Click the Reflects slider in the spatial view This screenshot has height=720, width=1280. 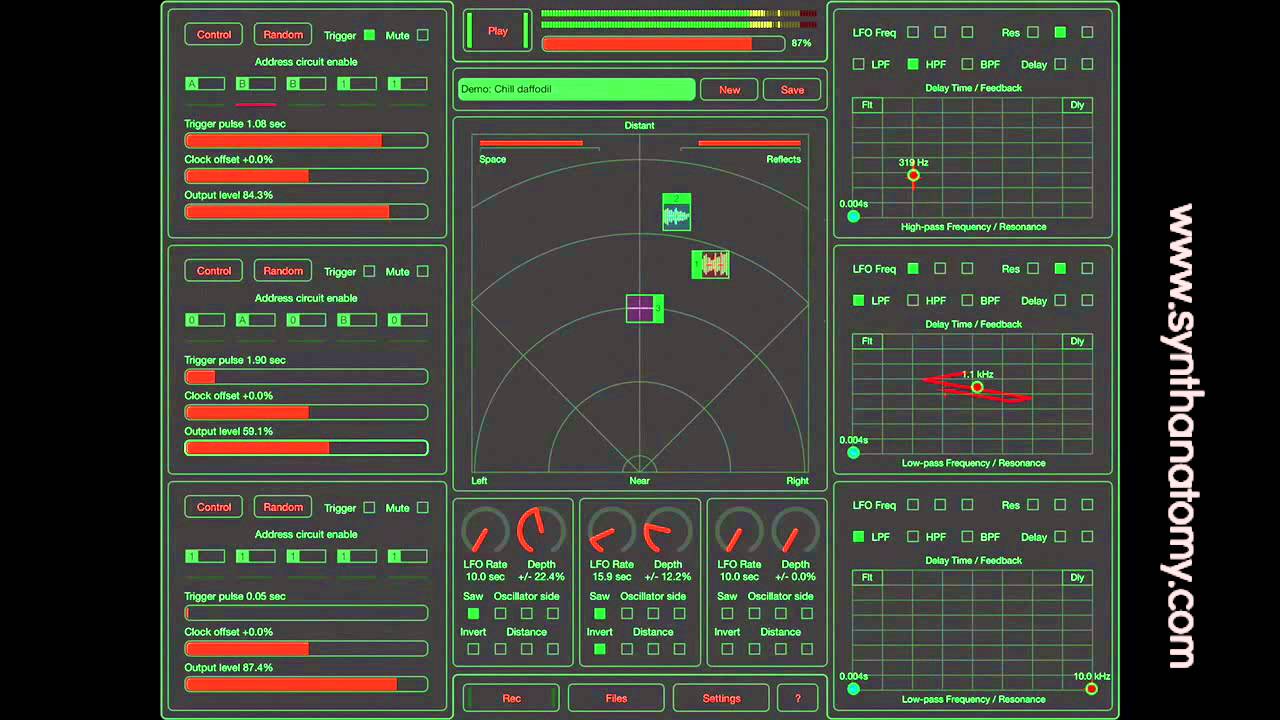point(741,144)
